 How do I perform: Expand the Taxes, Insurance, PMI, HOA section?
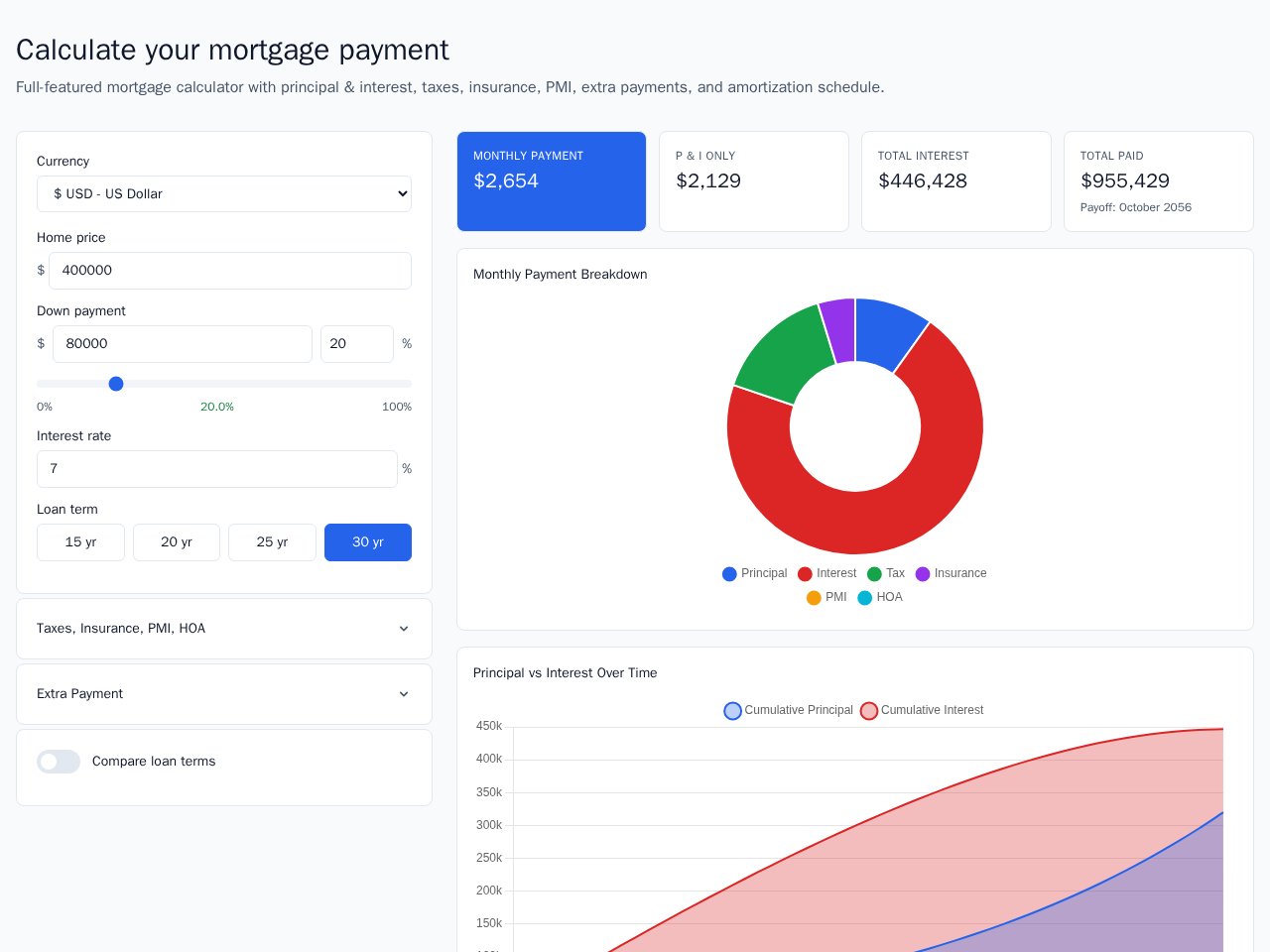pos(224,629)
